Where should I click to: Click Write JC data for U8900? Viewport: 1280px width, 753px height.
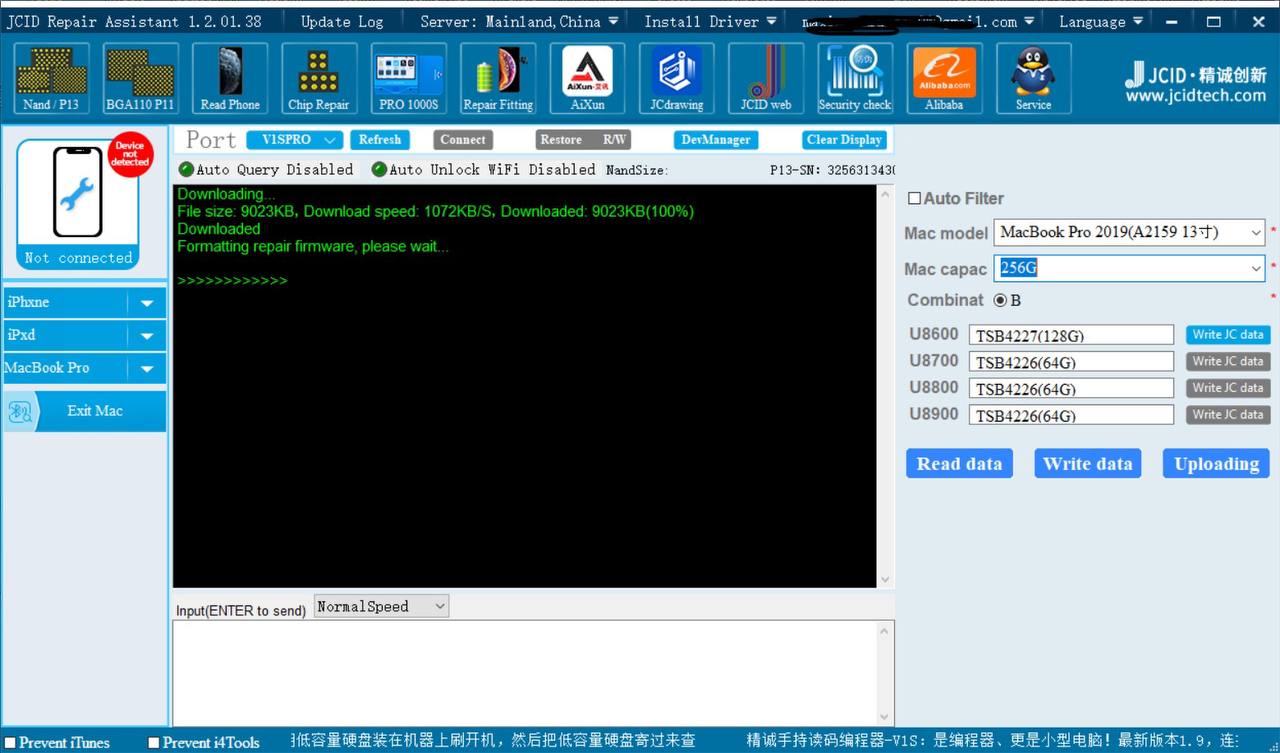[x=1228, y=415]
